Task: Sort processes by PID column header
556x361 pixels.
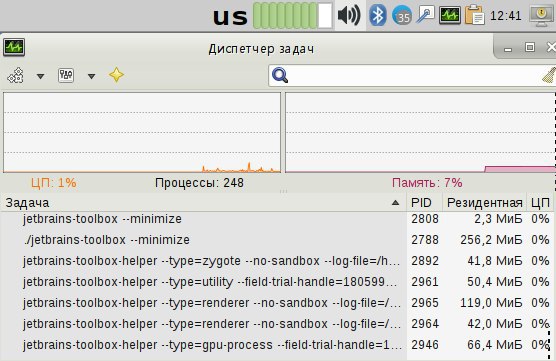Action: [424, 203]
